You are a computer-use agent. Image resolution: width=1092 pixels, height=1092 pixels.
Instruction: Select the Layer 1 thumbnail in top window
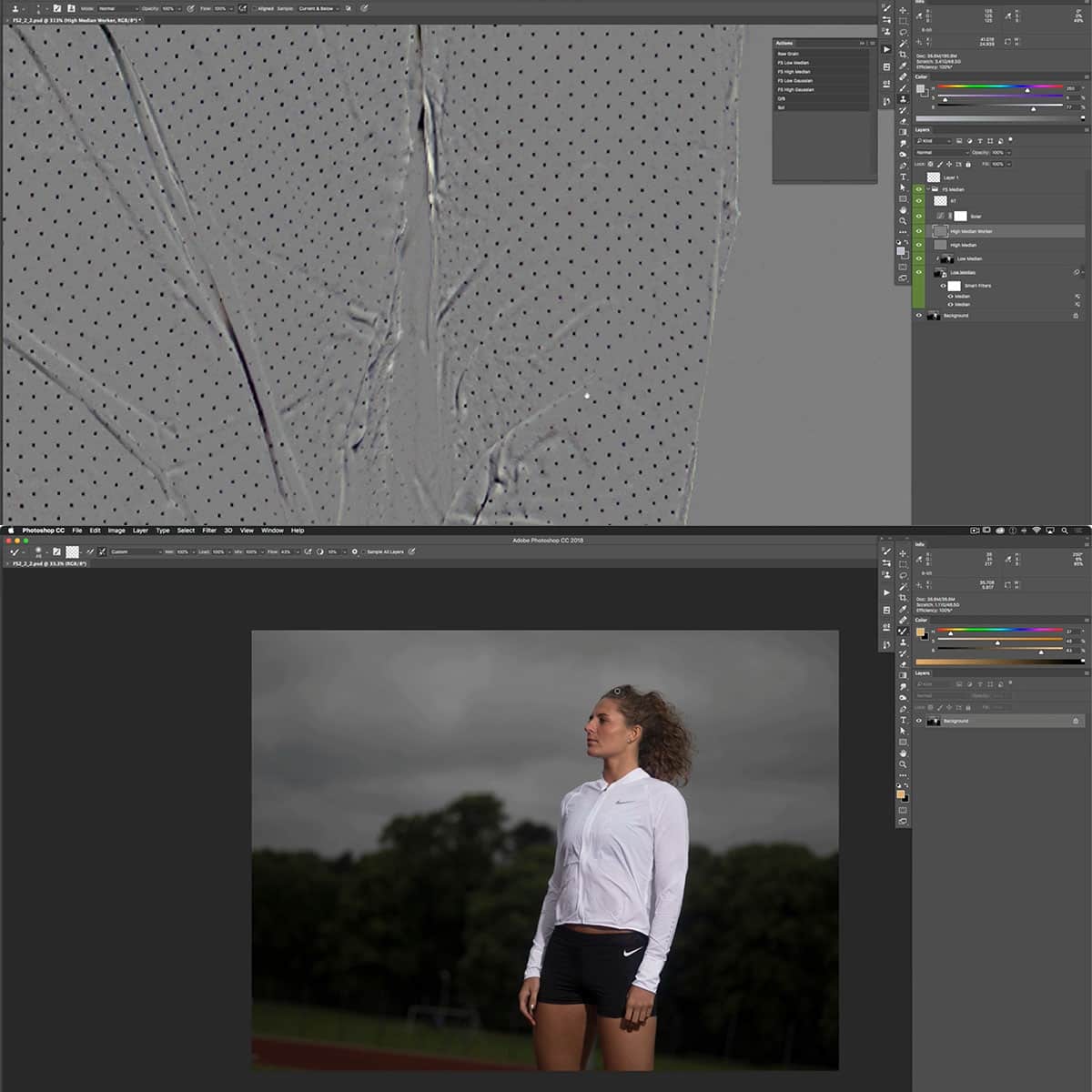coord(934,177)
